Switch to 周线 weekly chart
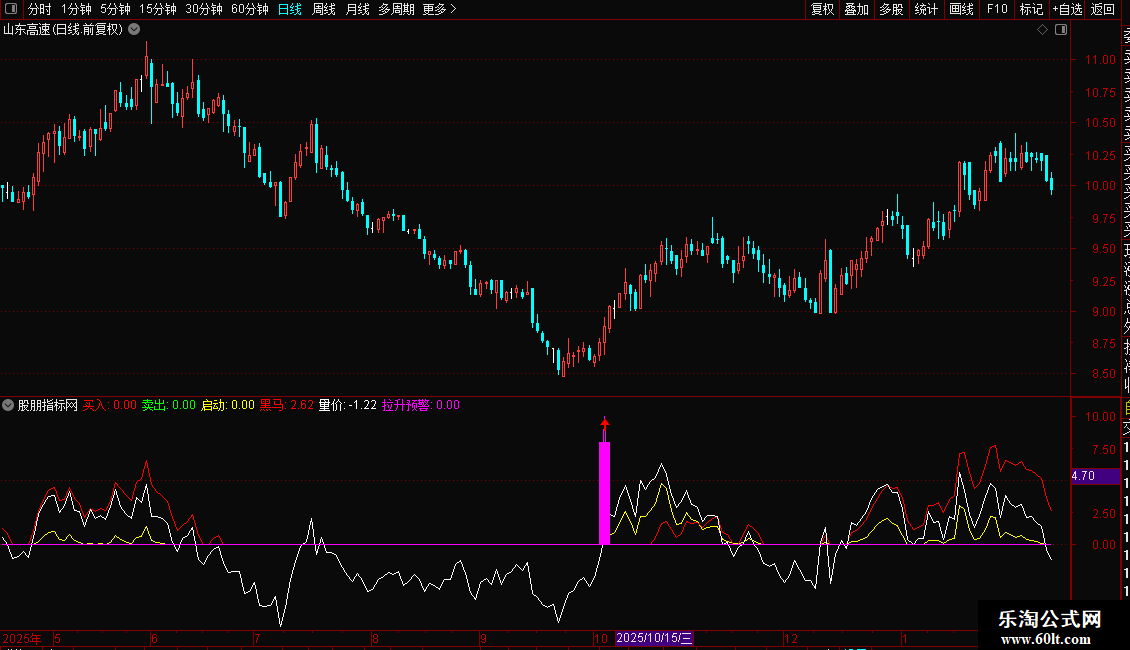Viewport: 1130px width, 650px height. pos(324,9)
